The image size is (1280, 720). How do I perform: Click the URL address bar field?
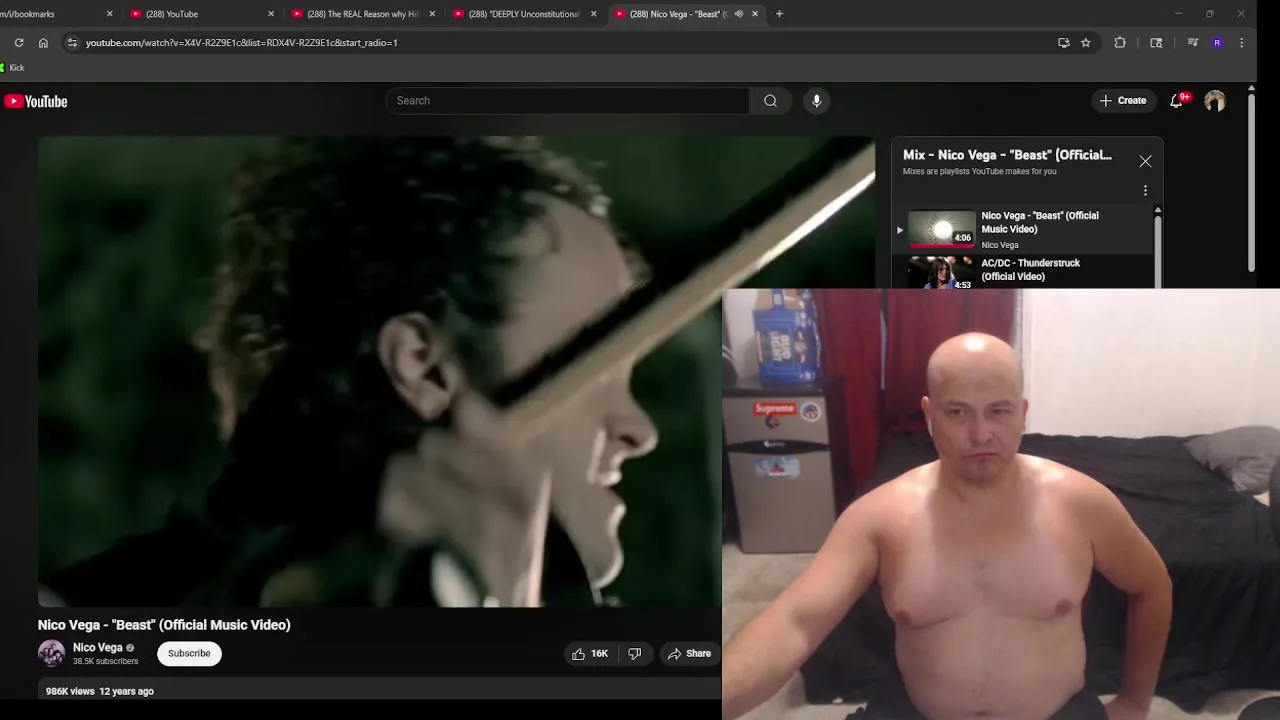click(x=560, y=43)
